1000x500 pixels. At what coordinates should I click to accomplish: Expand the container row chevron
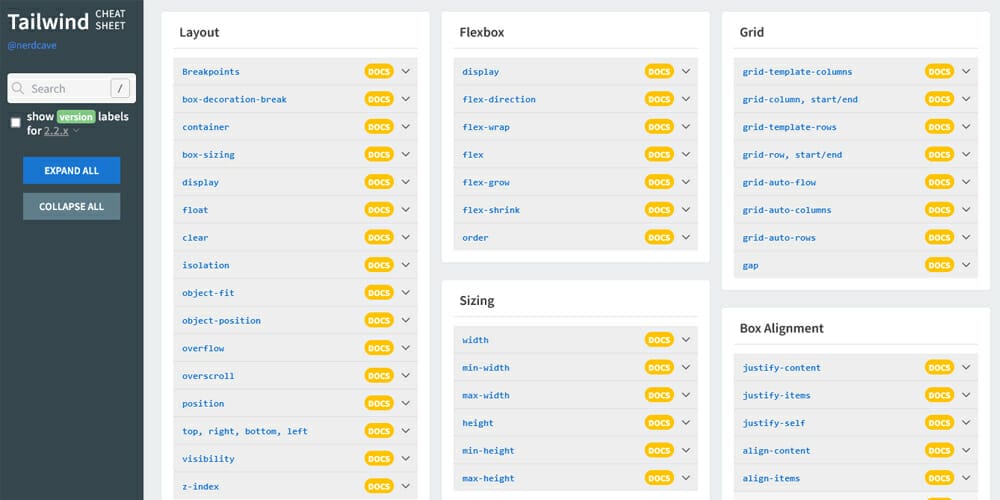[406, 126]
